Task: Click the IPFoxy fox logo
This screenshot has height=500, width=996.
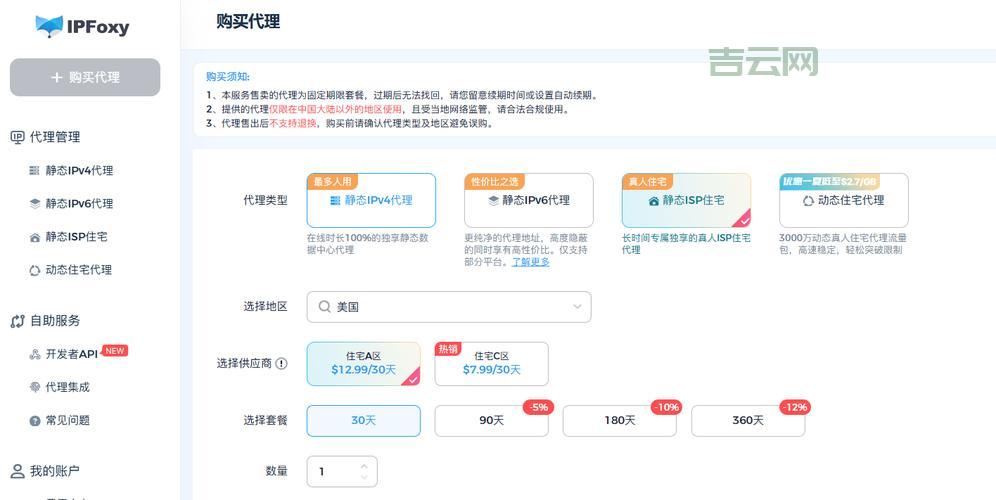Action: point(50,27)
